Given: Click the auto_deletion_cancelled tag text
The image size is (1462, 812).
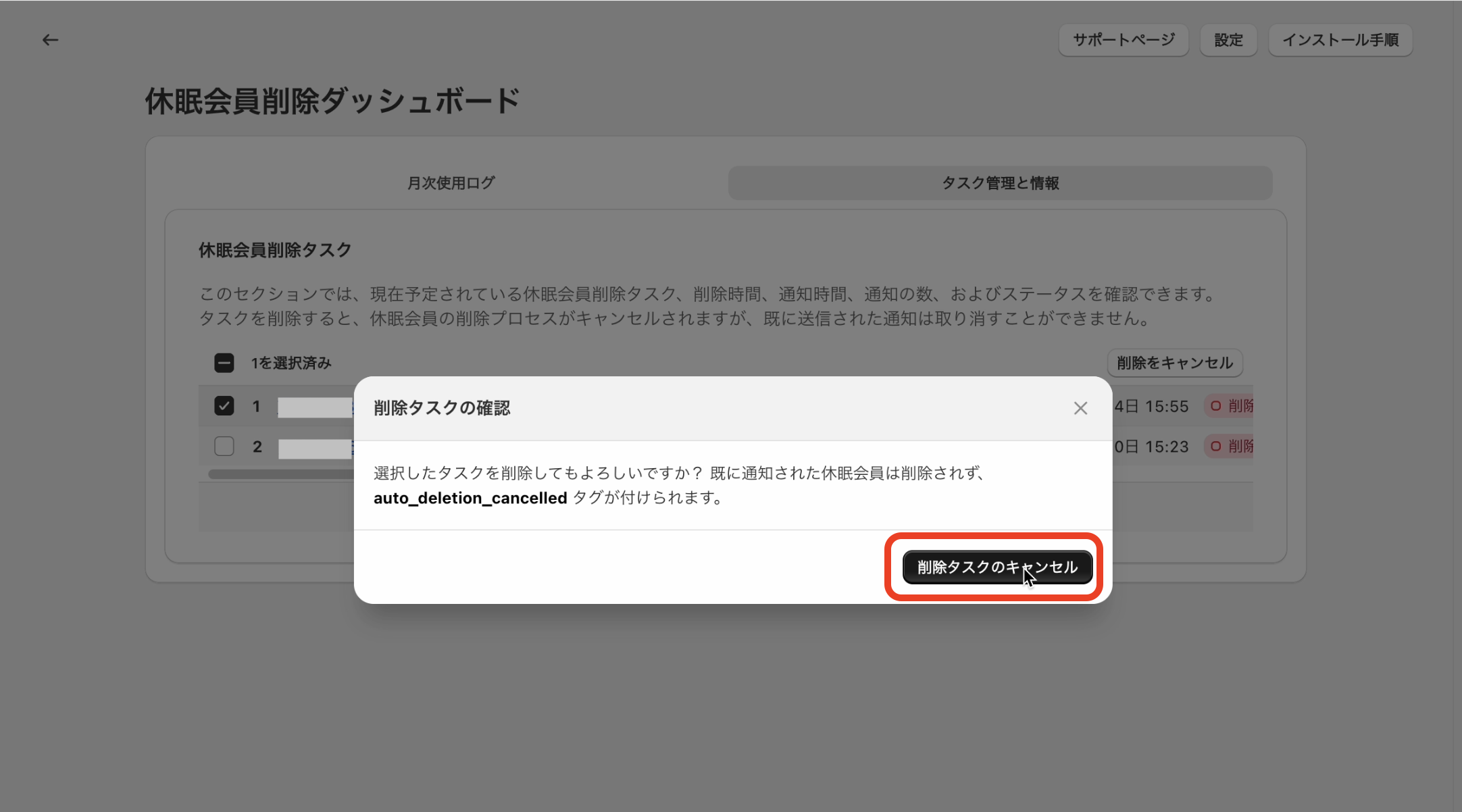Looking at the screenshot, I should [x=470, y=498].
